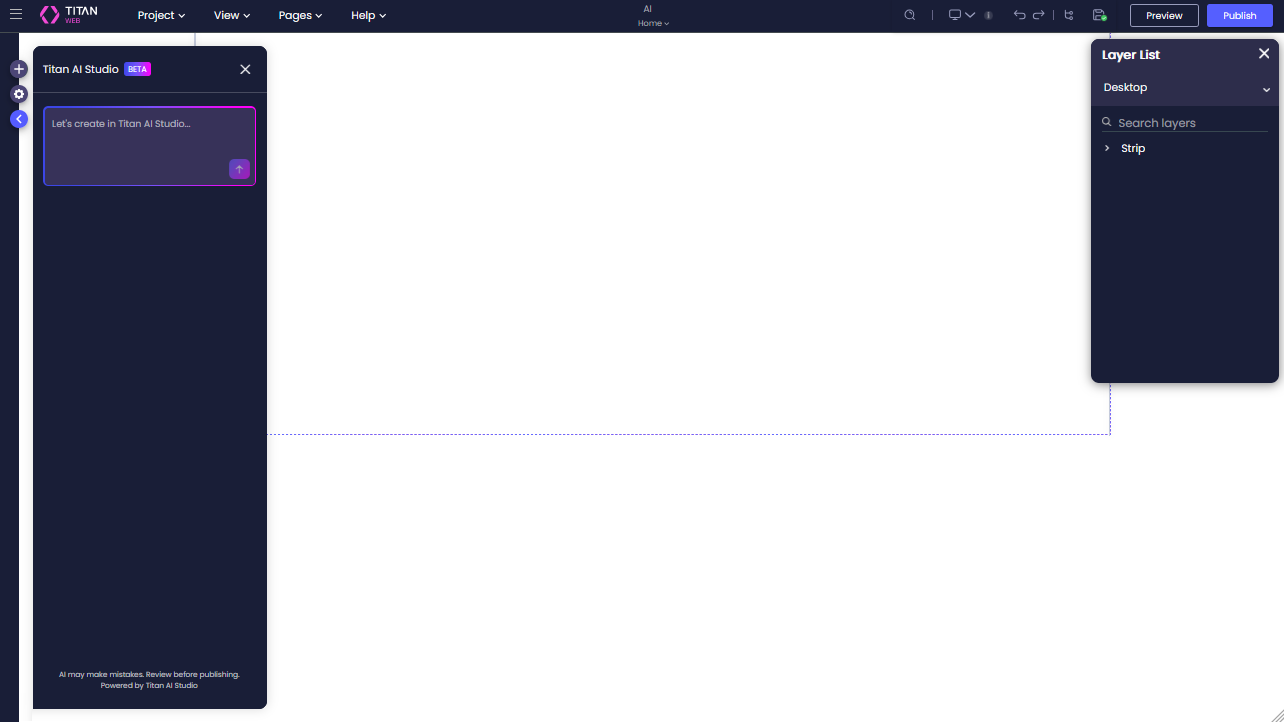
Task: Click the send arrow in Titan AI Studio
Action: click(x=239, y=169)
